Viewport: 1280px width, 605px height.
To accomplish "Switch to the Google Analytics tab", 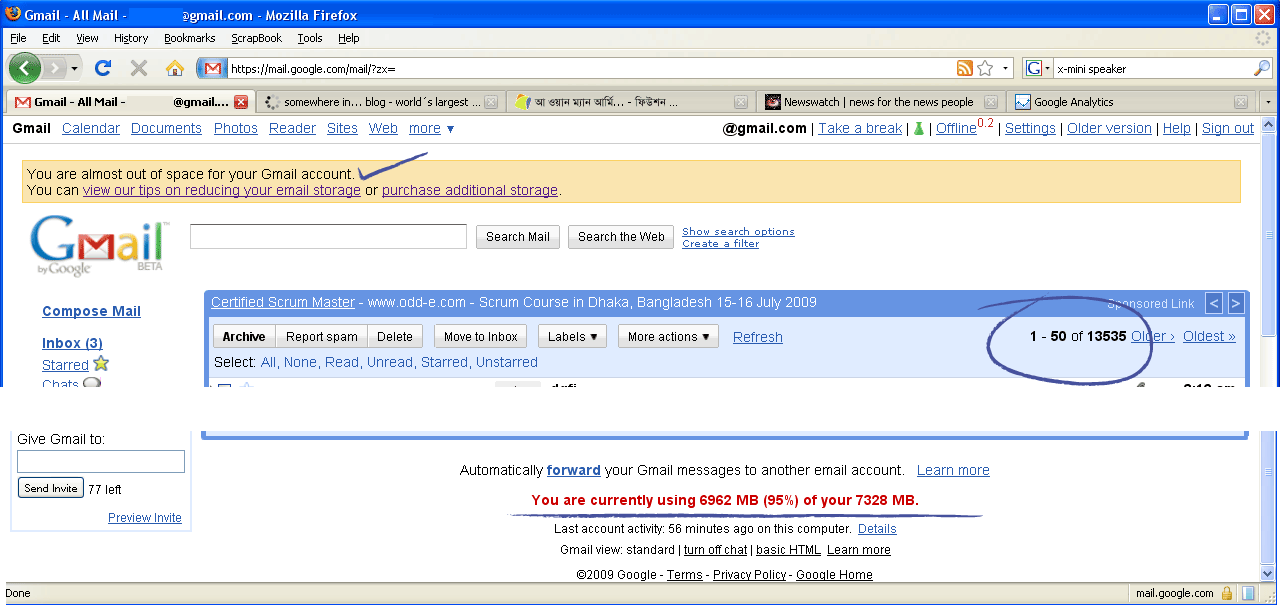I will click(x=1131, y=102).
